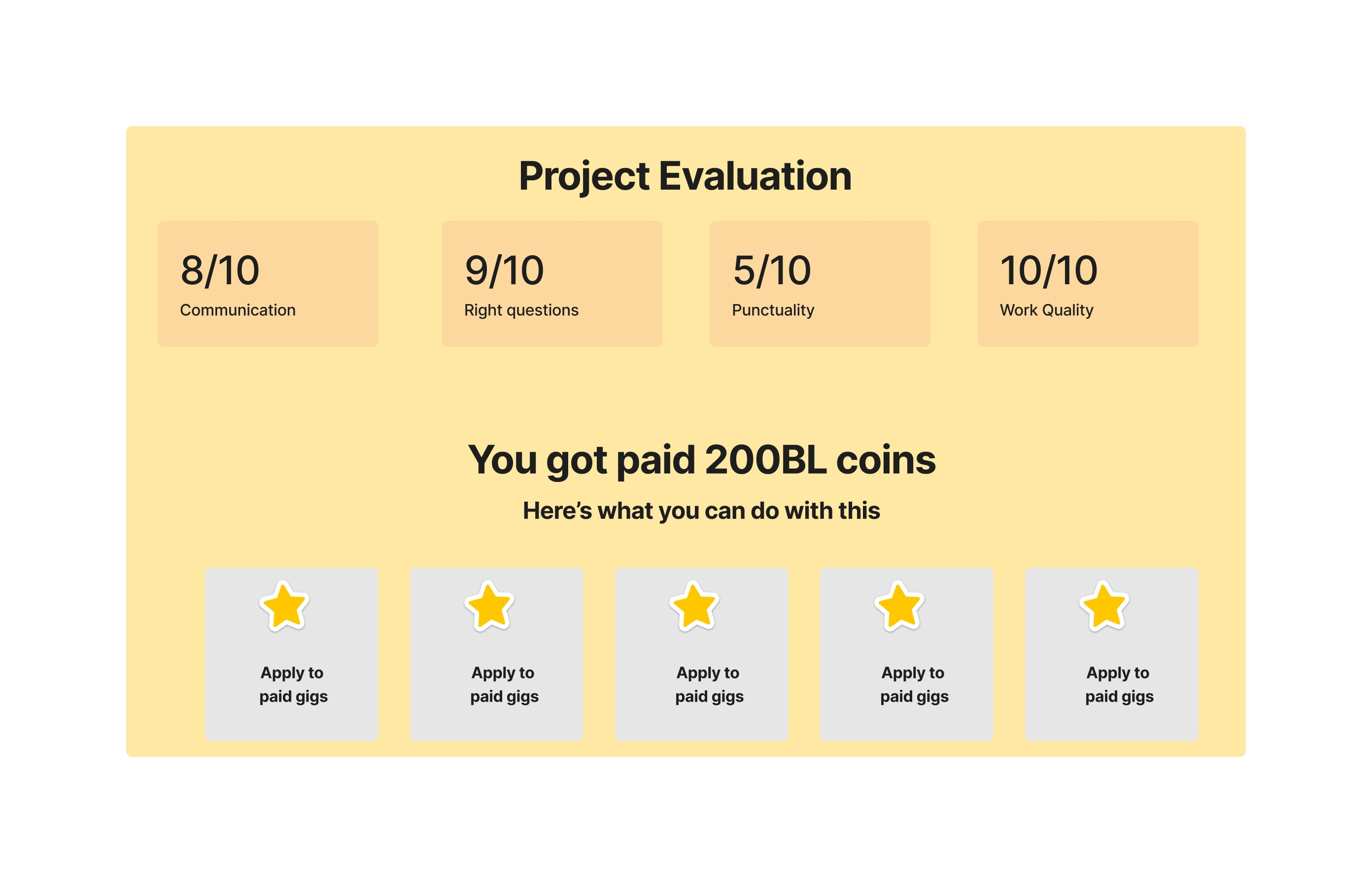
Task: Open the 9/10 Right questions score card
Action: click(552, 283)
